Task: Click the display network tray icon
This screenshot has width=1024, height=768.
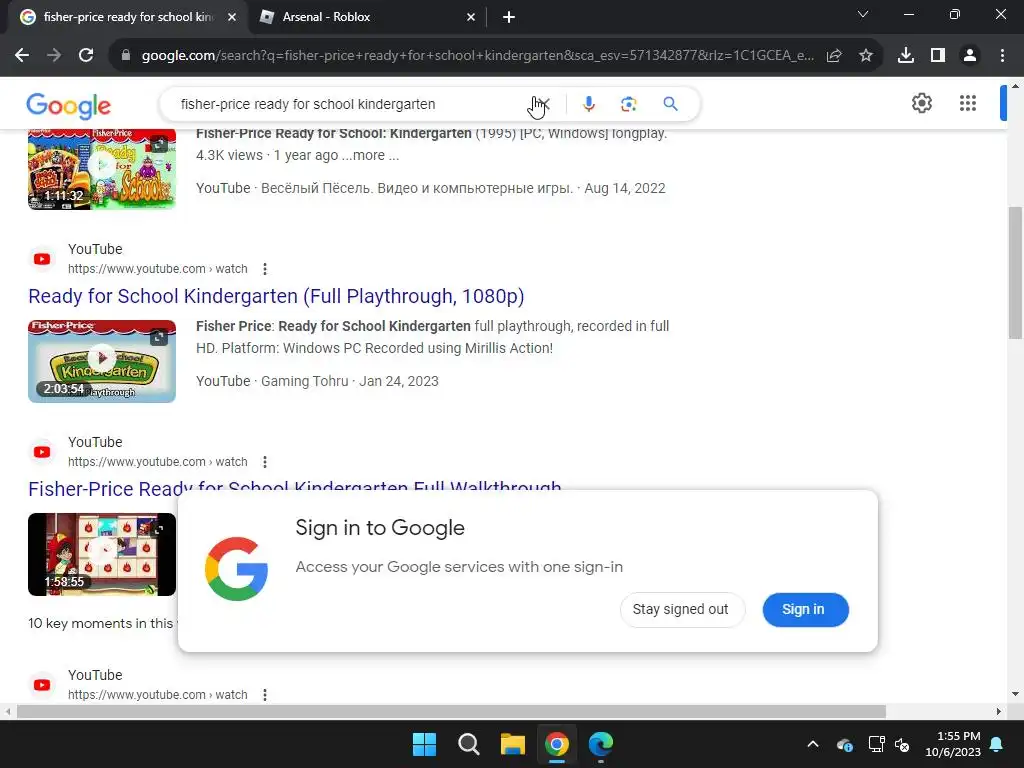Action: point(876,744)
